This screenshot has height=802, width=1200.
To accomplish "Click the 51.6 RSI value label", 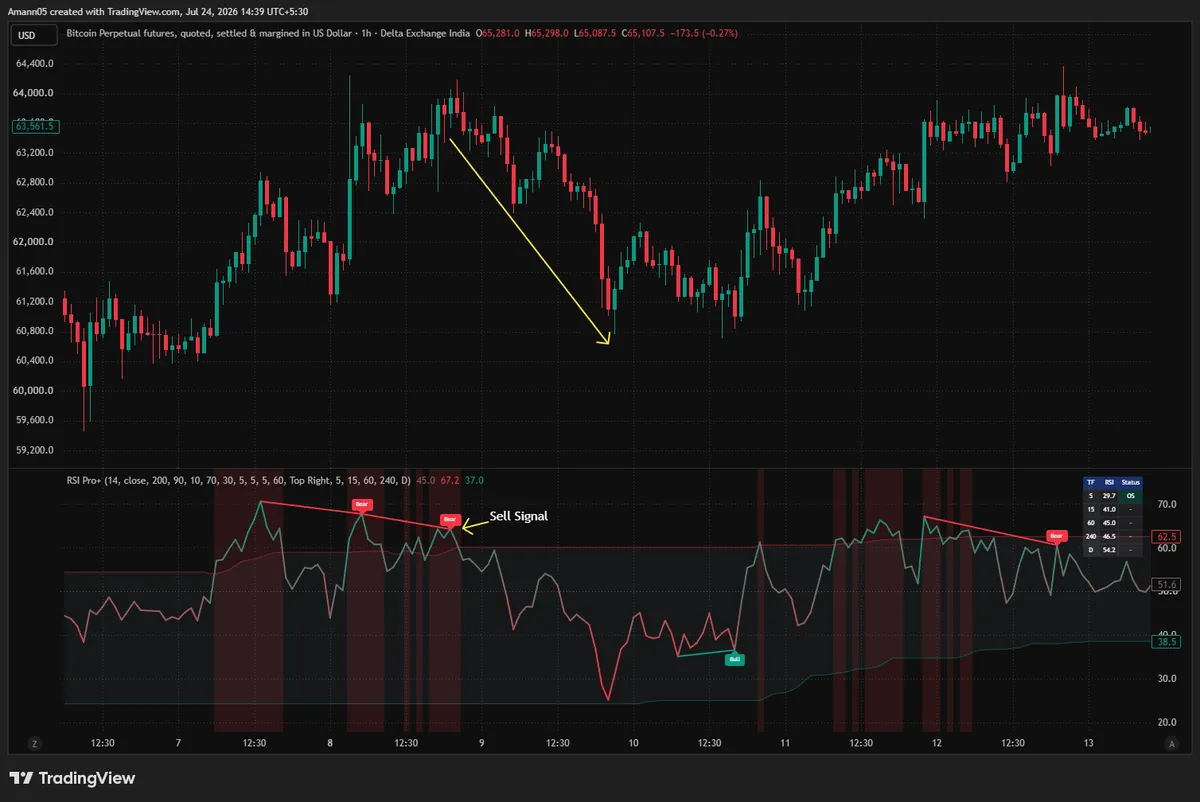I will pos(1167,584).
